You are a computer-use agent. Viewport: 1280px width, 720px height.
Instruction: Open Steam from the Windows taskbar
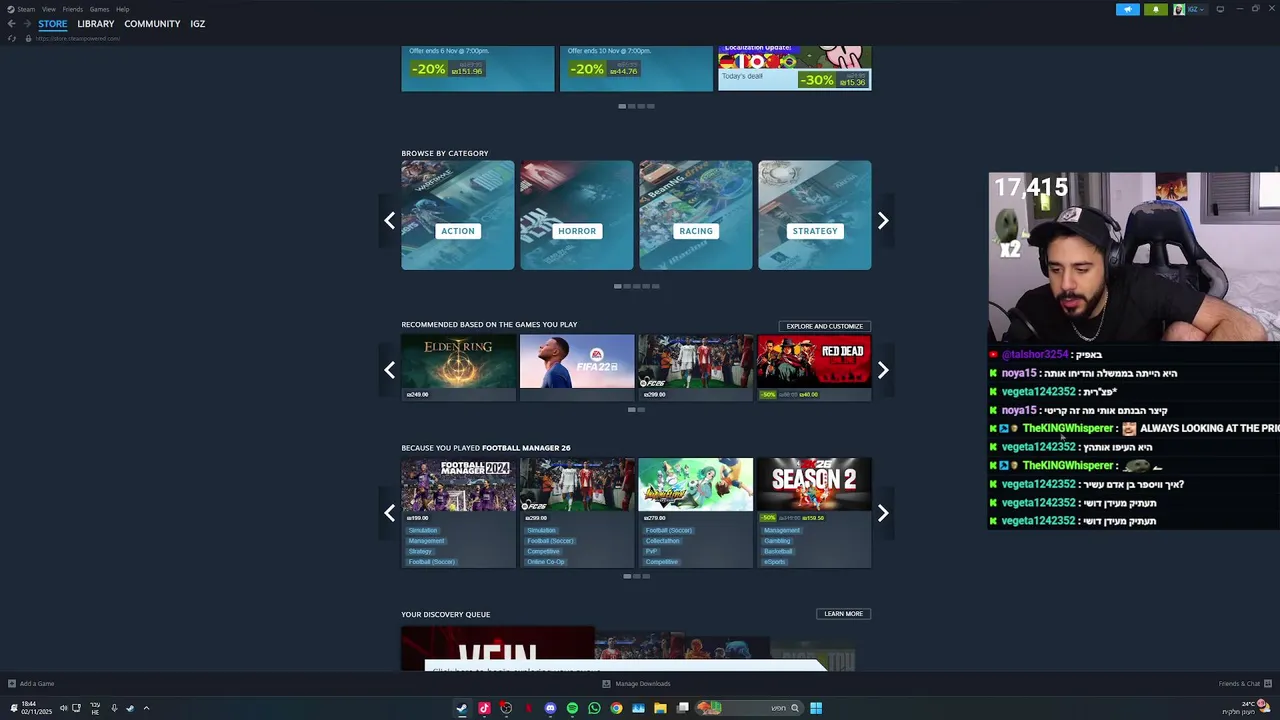pos(462,708)
